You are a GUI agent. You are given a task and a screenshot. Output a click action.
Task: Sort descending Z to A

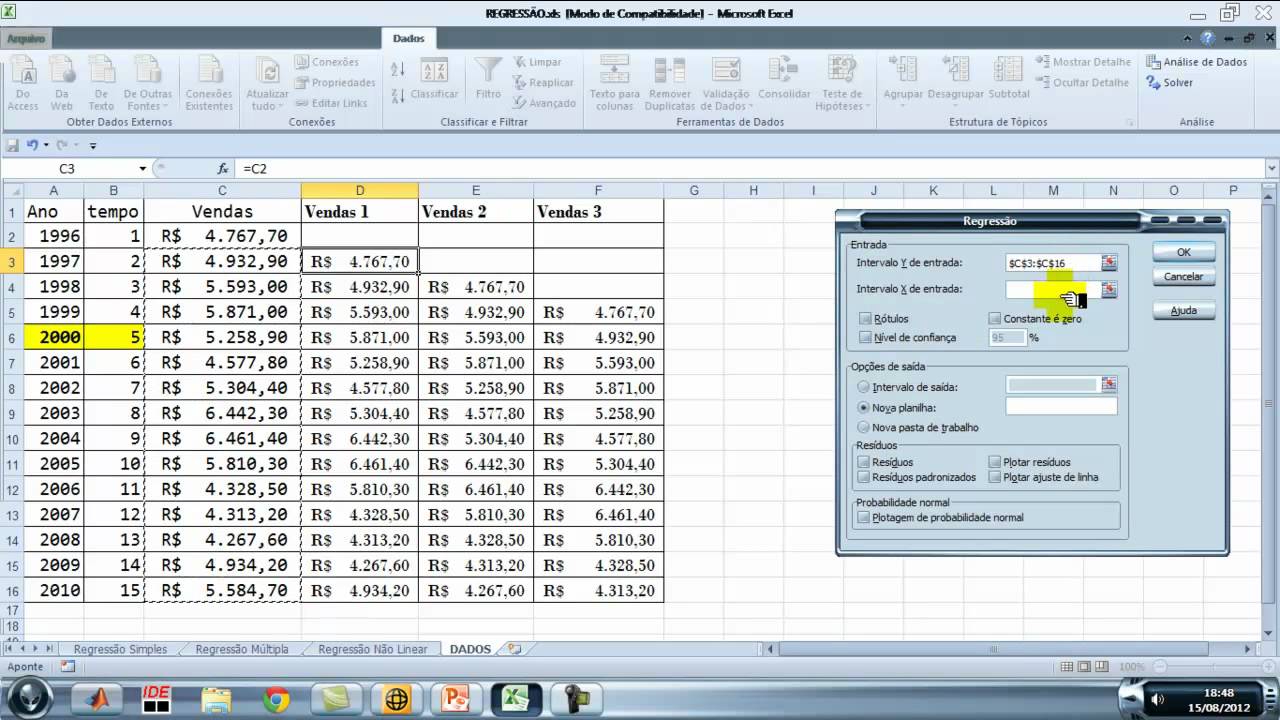point(398,95)
